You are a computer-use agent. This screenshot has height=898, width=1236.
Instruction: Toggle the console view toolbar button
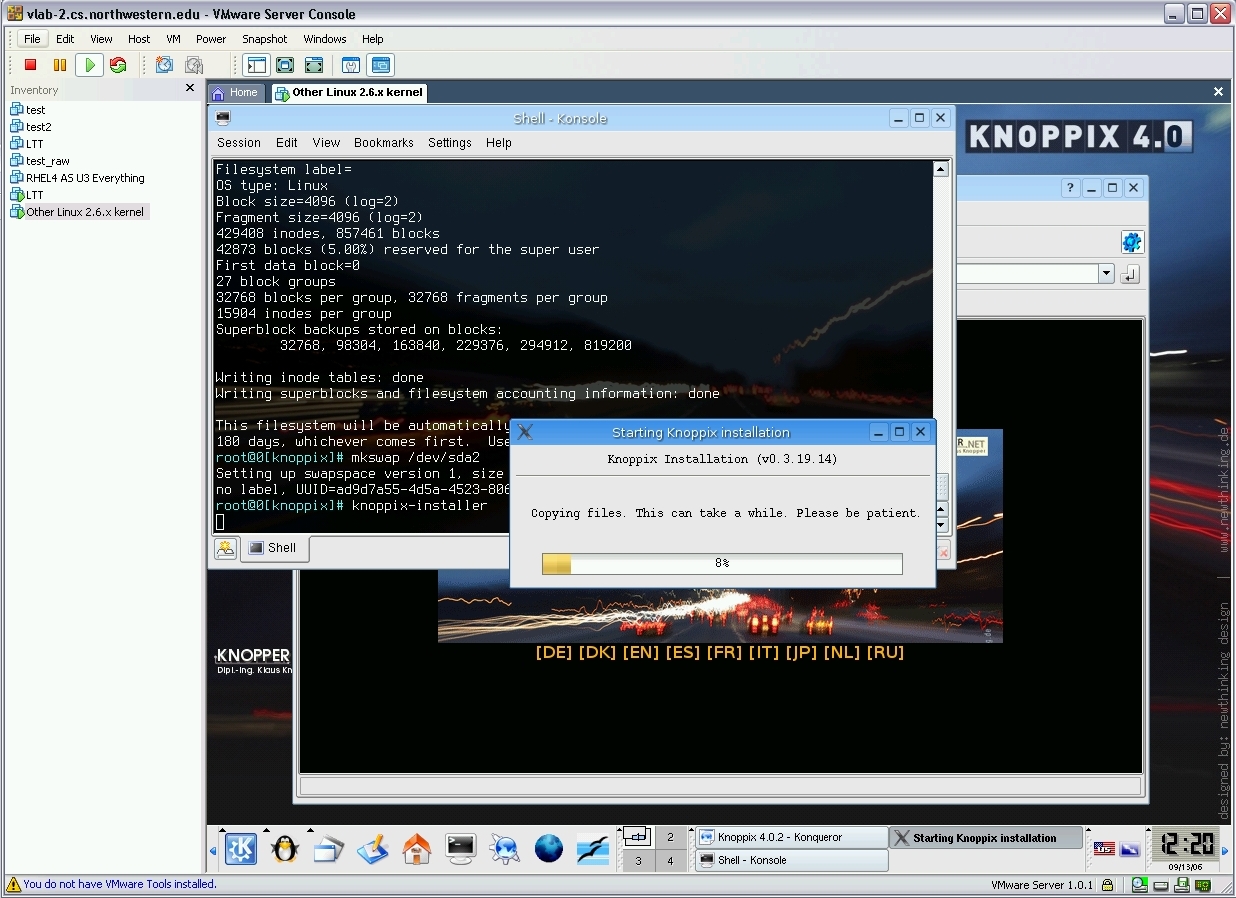point(381,65)
